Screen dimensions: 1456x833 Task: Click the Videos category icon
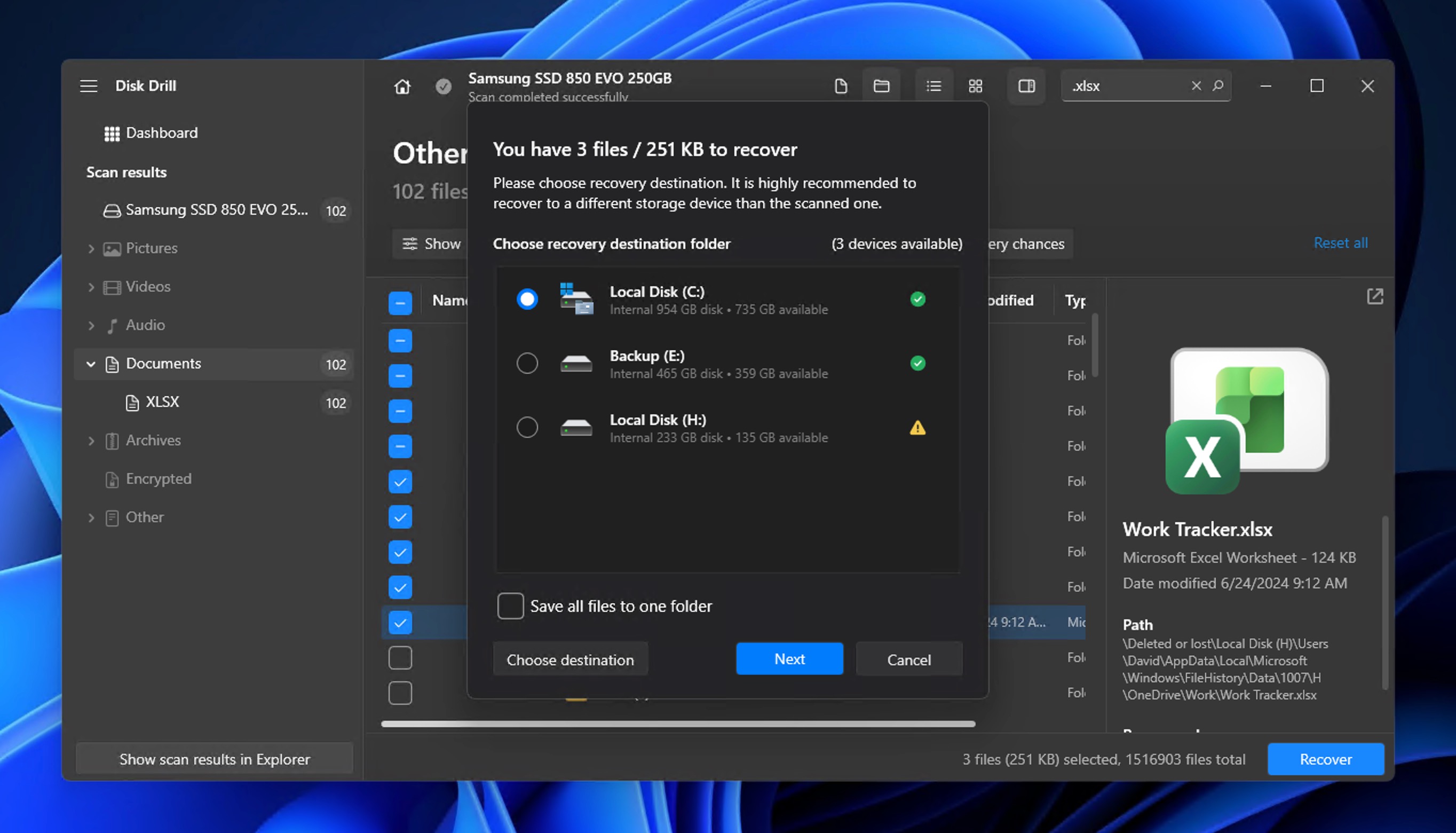tap(112, 287)
